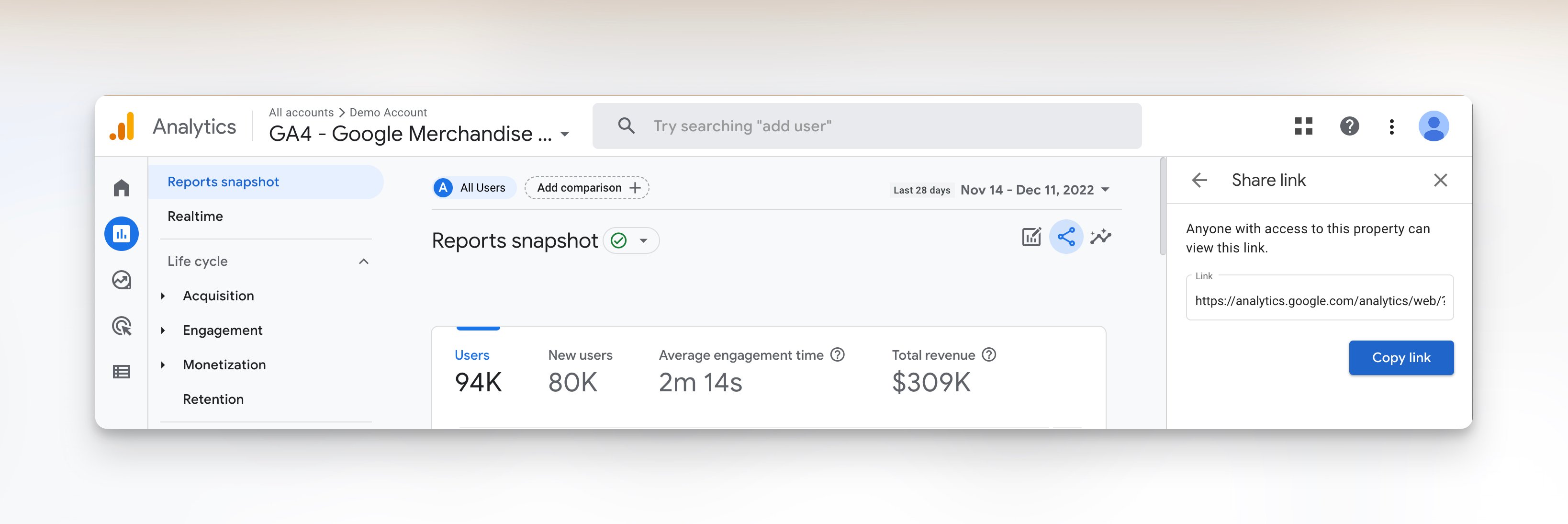Click the share Link URL field

coord(1319,298)
